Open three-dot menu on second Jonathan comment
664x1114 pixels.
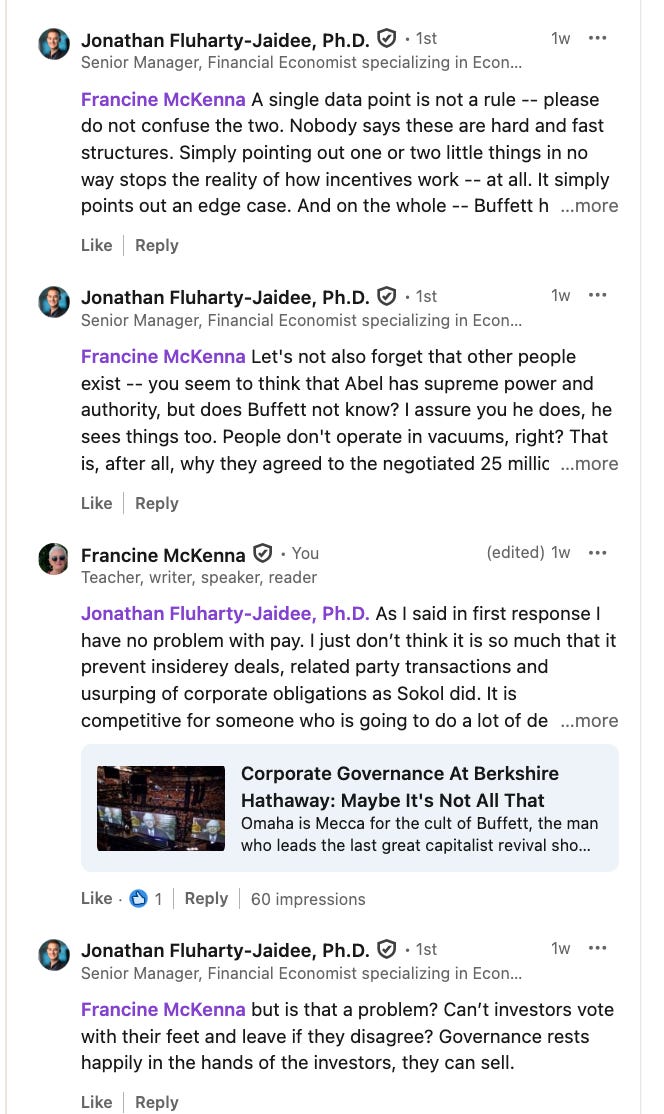[597, 296]
